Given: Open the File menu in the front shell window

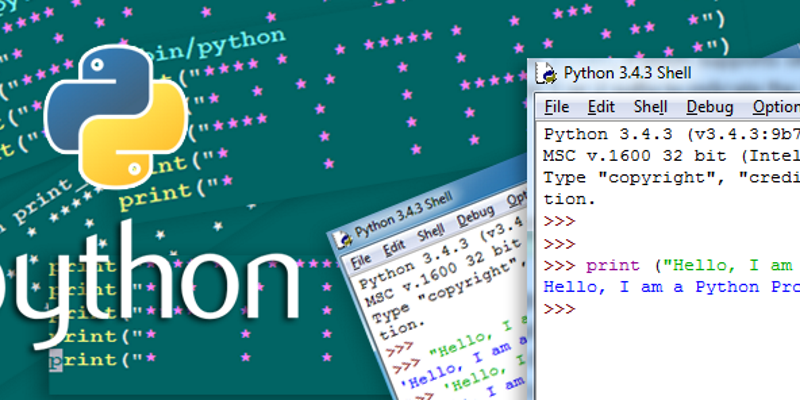Looking at the screenshot, I should click(556, 107).
